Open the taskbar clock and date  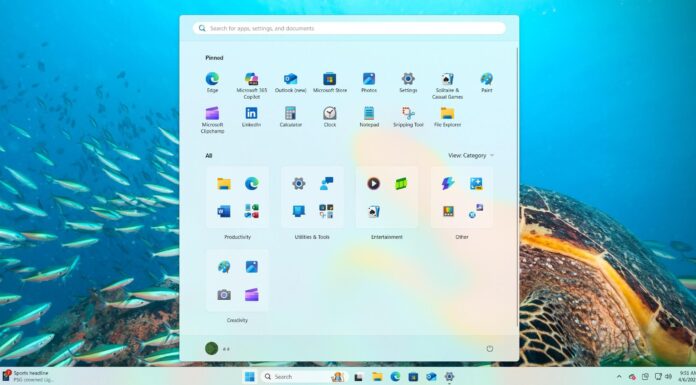(687, 377)
